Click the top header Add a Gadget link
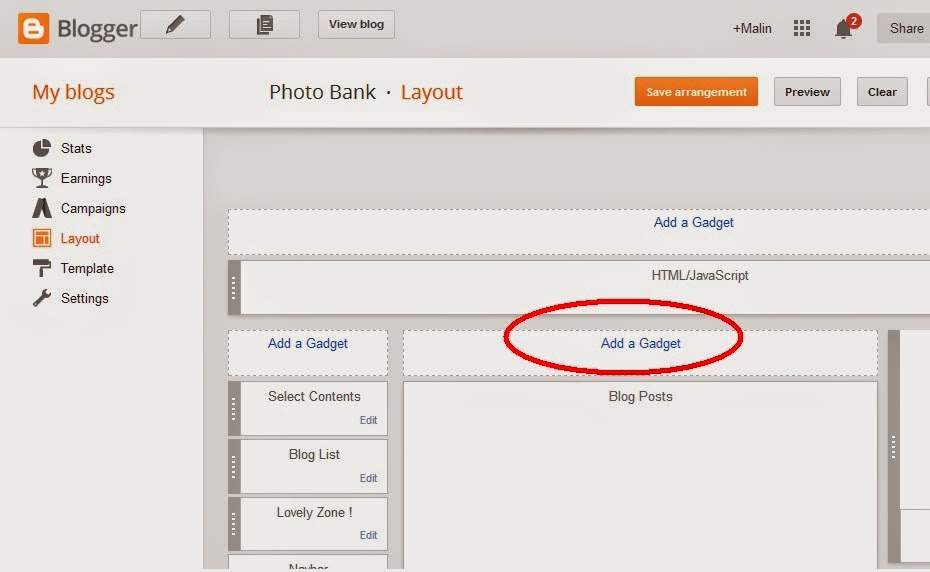930x572 pixels. [693, 223]
